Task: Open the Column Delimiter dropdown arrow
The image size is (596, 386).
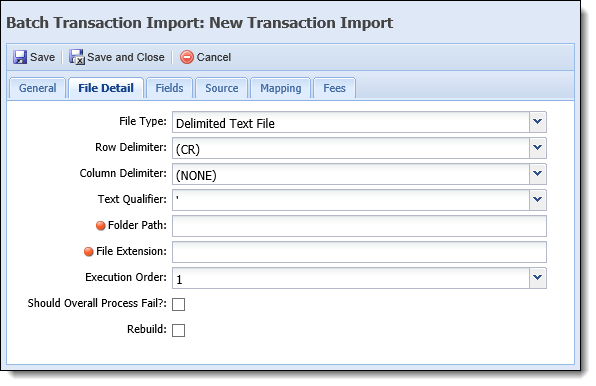Action: (537, 174)
